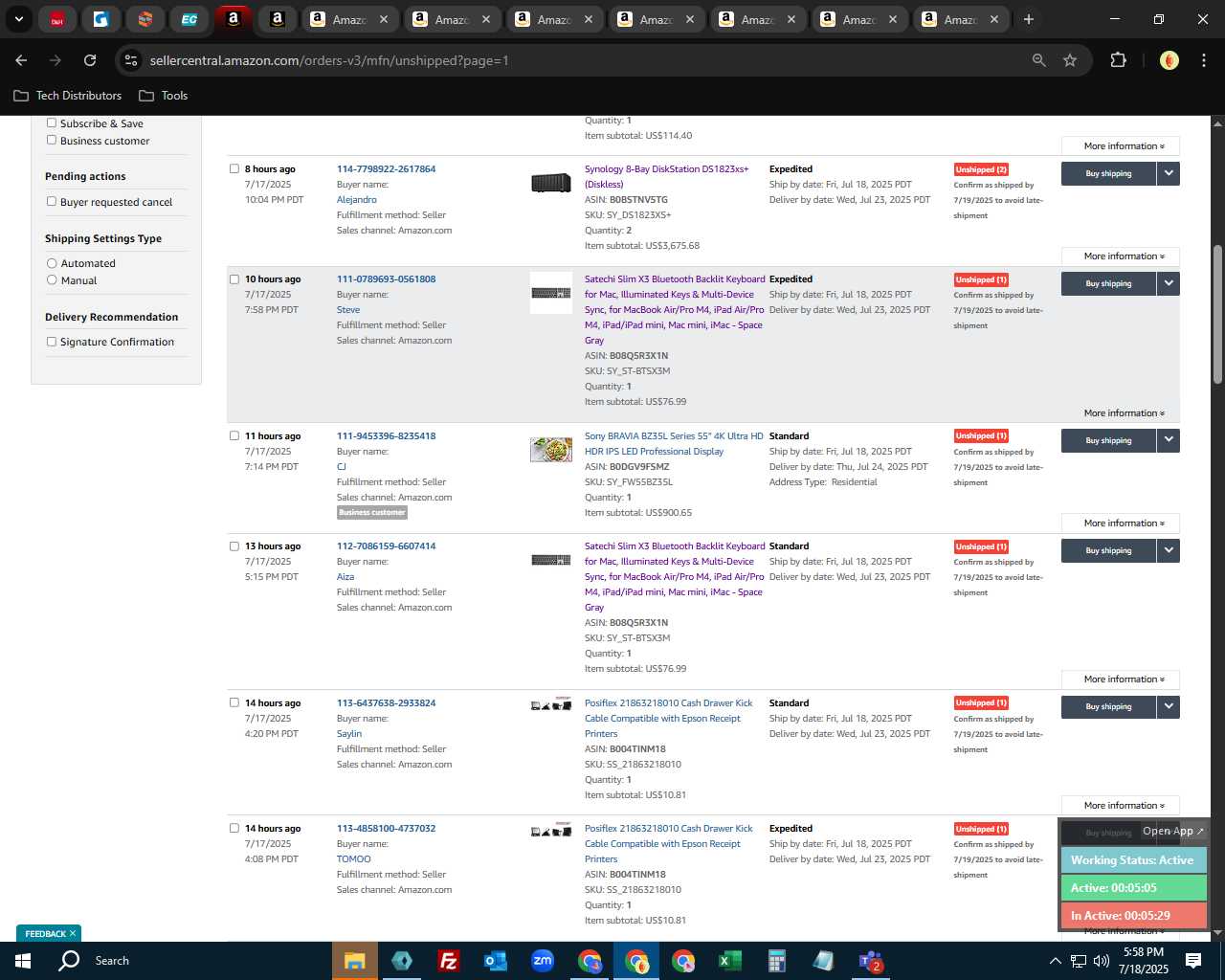Click Sony BRAVIA display product thumbnail
Viewport: 1225px width, 980px height.
tap(551, 449)
